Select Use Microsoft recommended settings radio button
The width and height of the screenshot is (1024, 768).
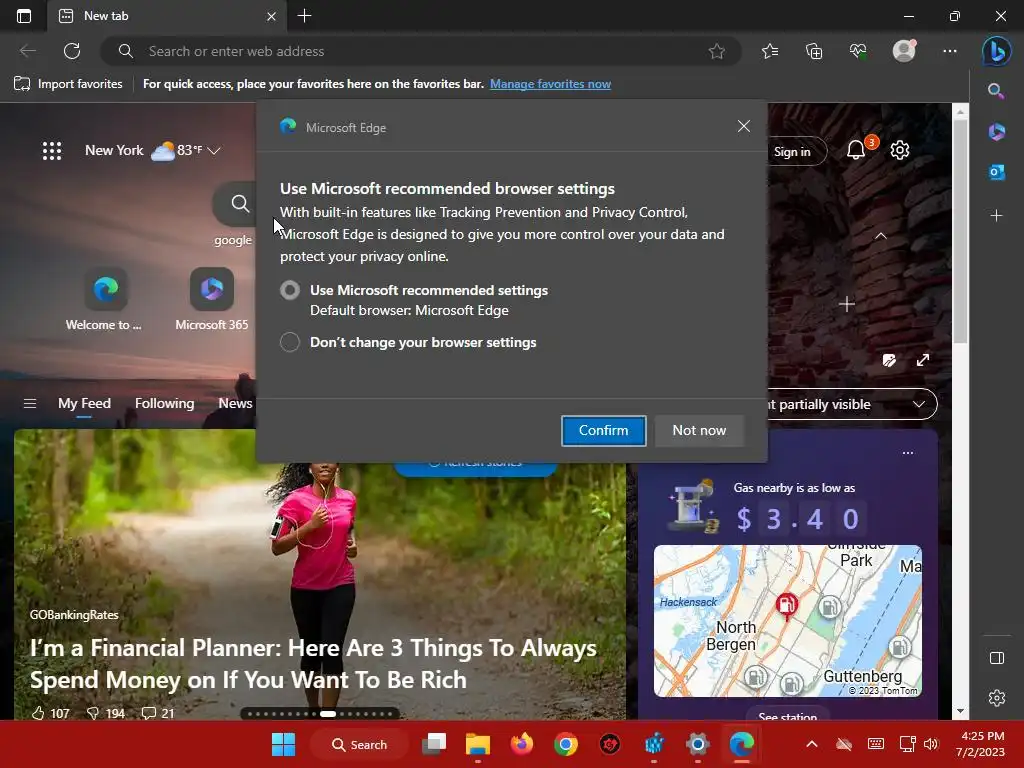[x=290, y=290]
